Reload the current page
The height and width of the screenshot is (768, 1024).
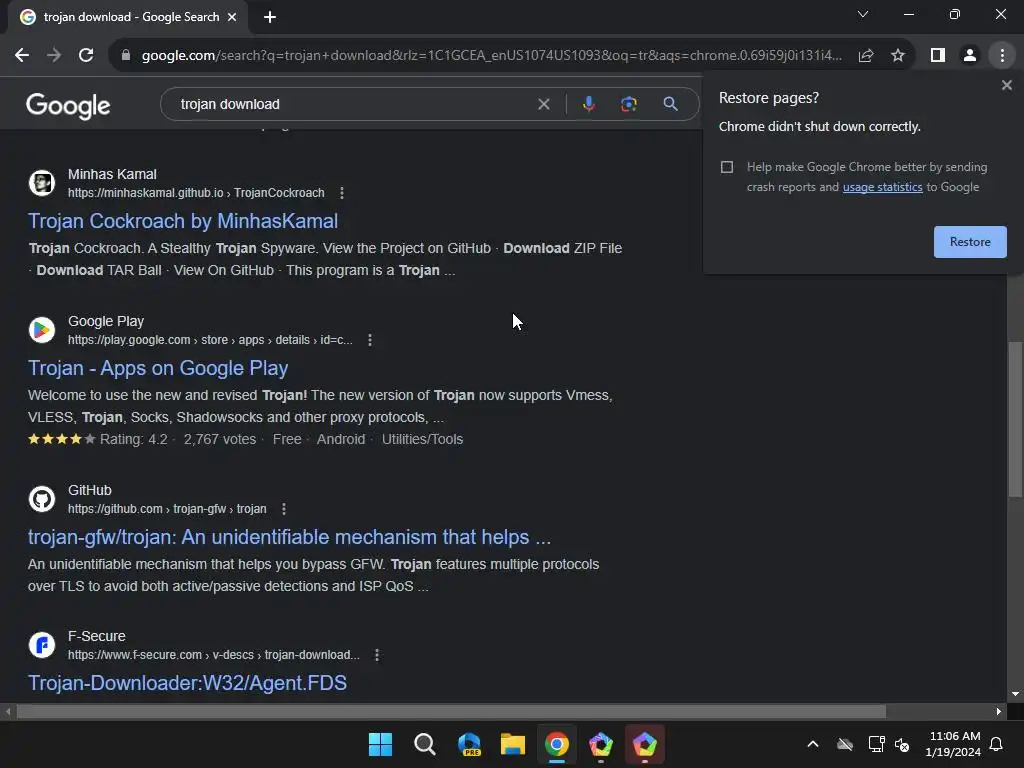coord(86,56)
